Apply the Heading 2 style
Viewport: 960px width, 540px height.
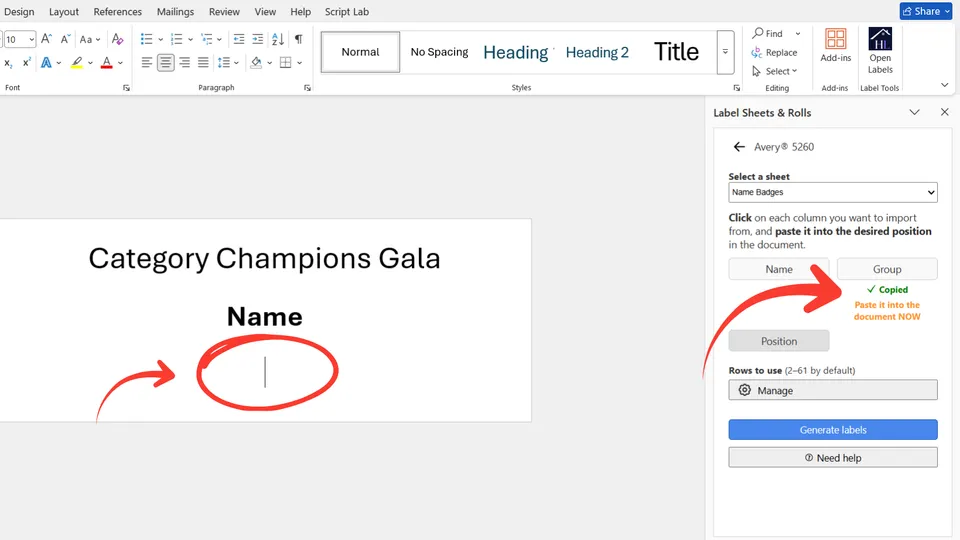point(597,52)
